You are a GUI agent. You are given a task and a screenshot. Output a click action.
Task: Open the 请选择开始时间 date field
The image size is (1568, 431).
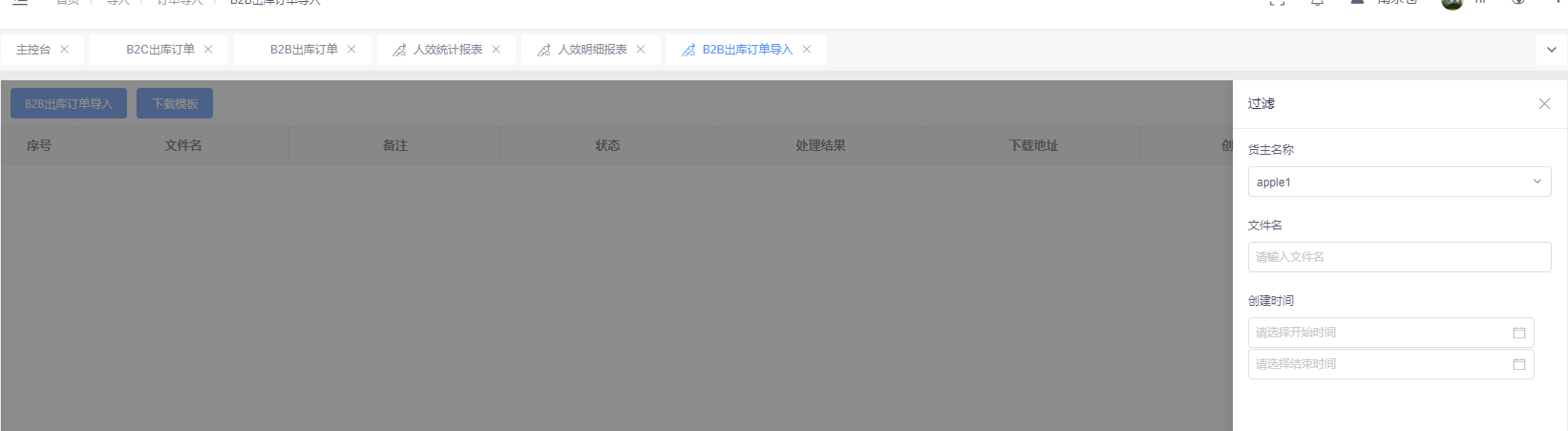(1390, 333)
